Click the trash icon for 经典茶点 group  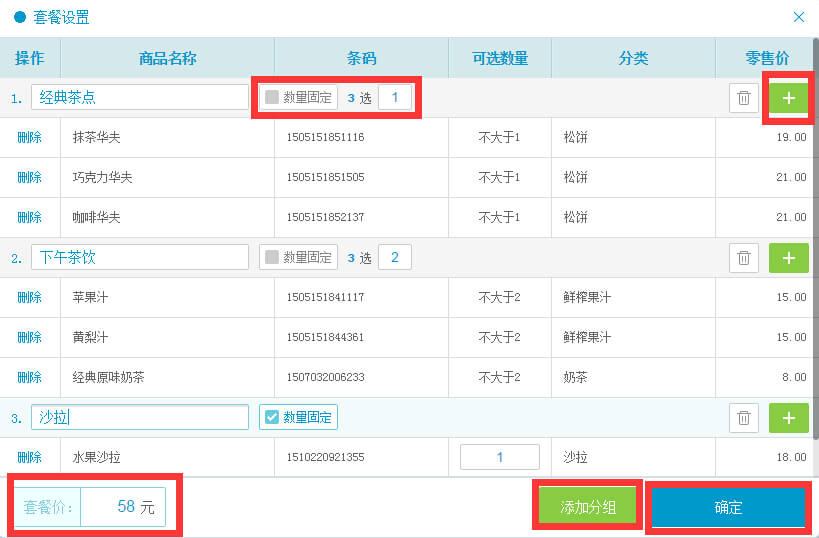coord(743,98)
